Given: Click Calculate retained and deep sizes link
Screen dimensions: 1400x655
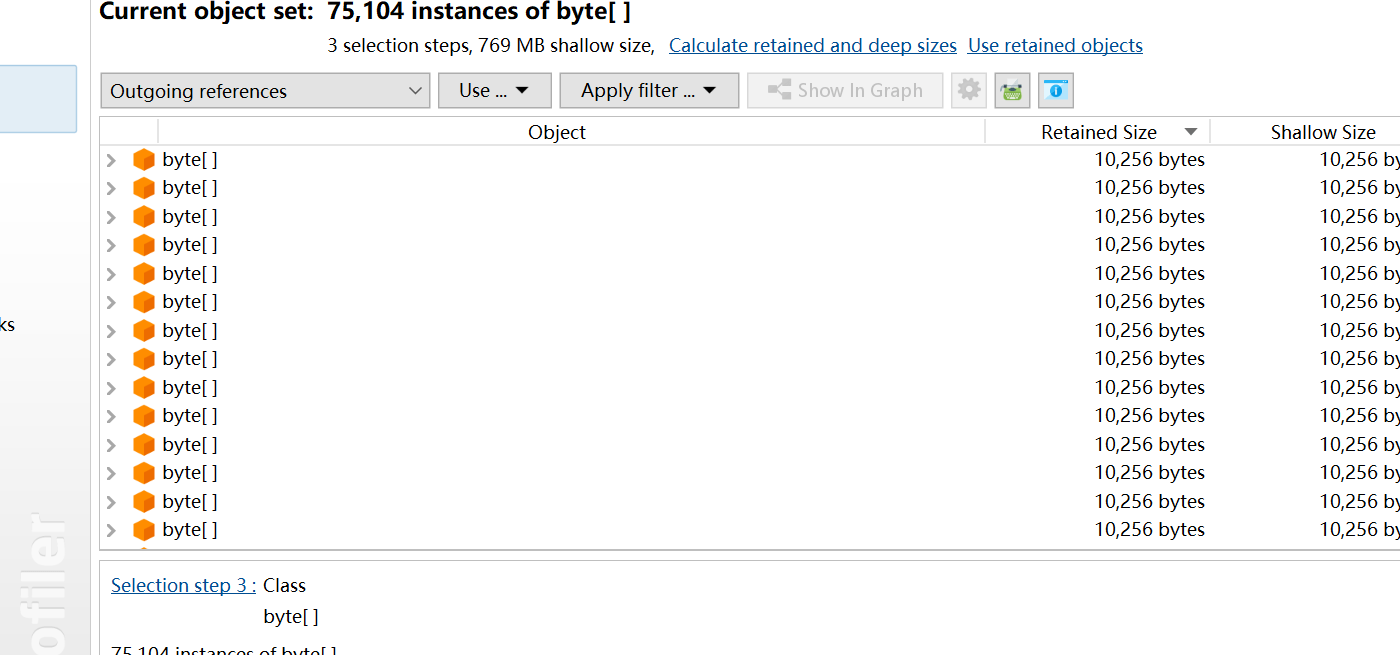Looking at the screenshot, I should 812,46.
